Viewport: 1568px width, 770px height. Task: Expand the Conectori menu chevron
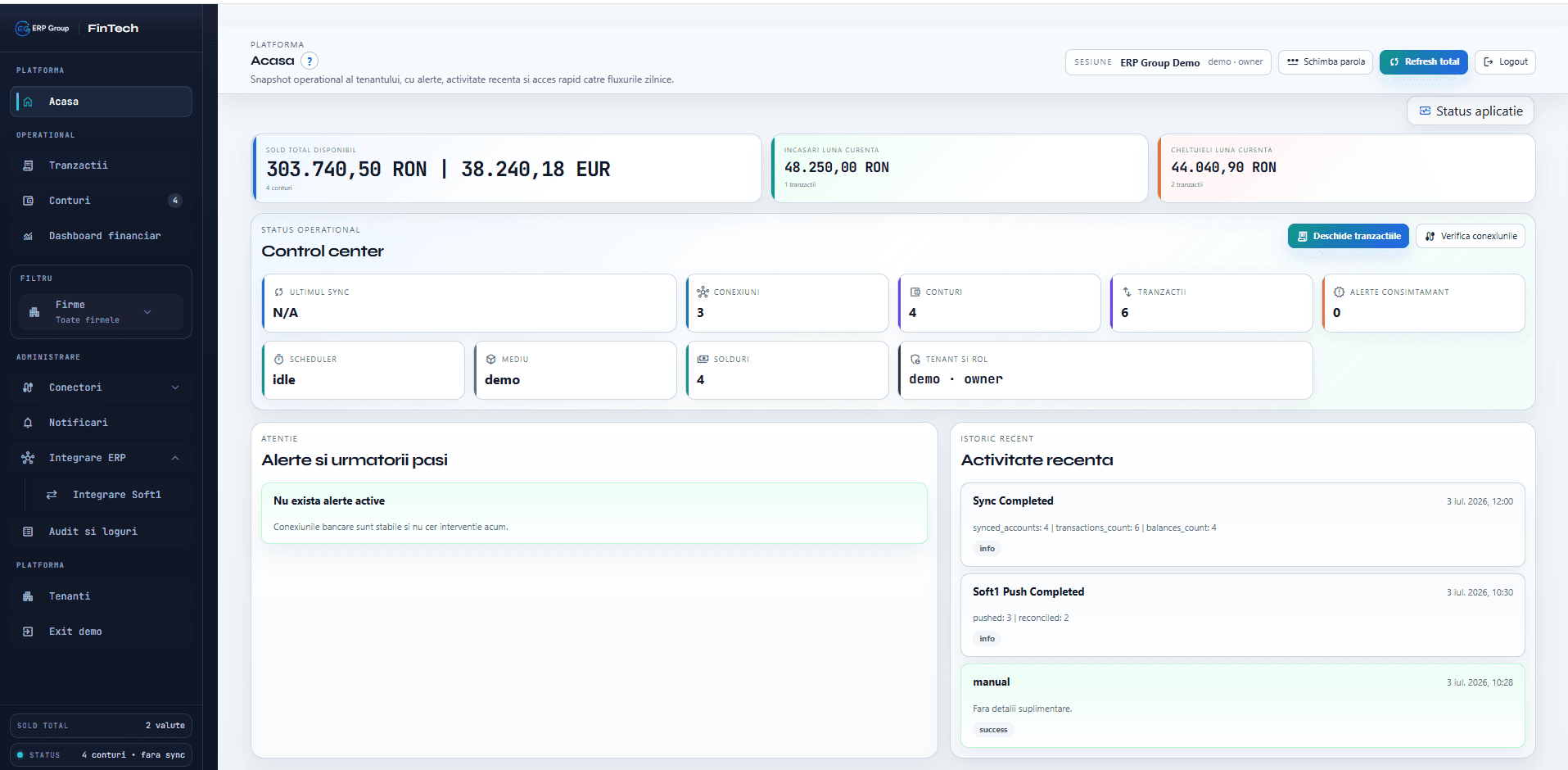click(x=175, y=387)
